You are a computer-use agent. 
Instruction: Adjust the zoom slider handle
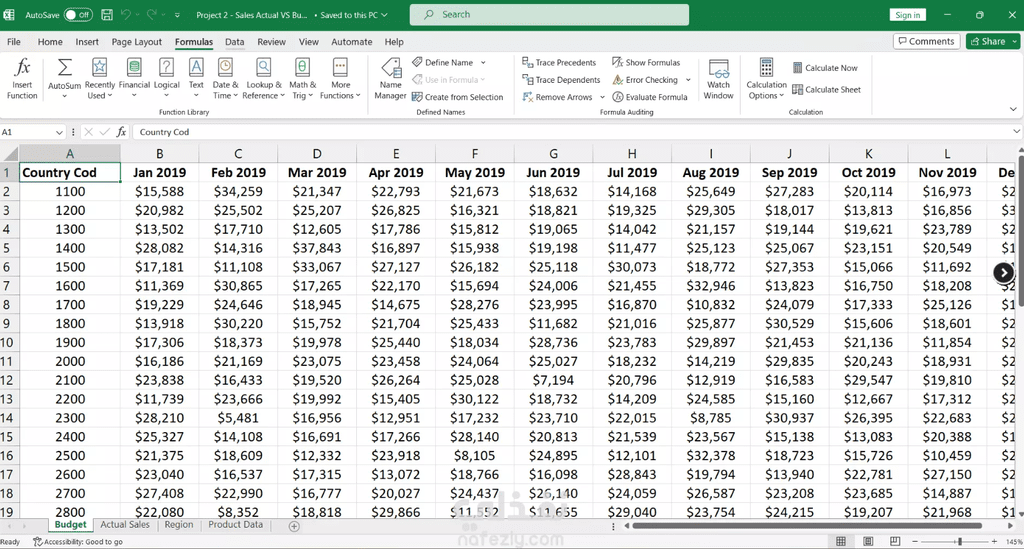(x=959, y=541)
